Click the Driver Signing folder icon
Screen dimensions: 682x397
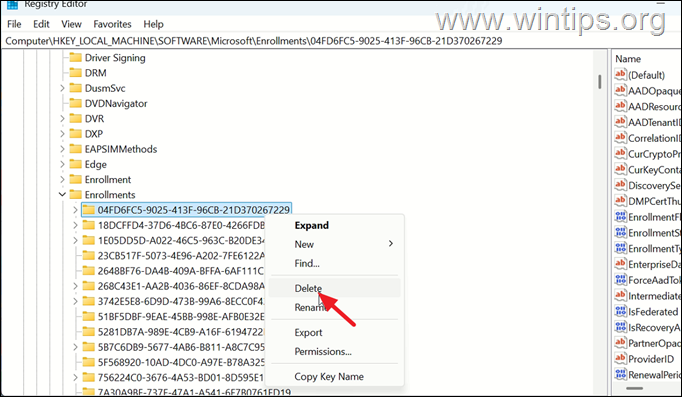[x=76, y=57]
